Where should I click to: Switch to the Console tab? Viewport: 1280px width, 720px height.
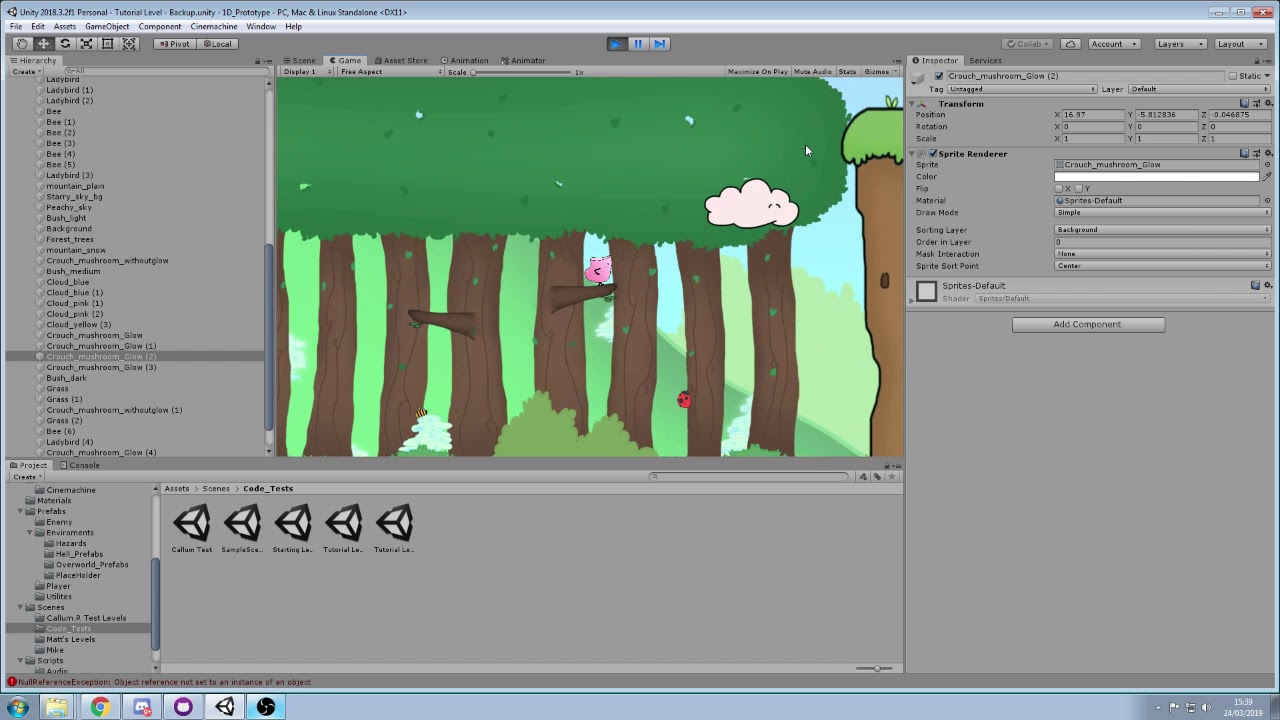coord(79,465)
